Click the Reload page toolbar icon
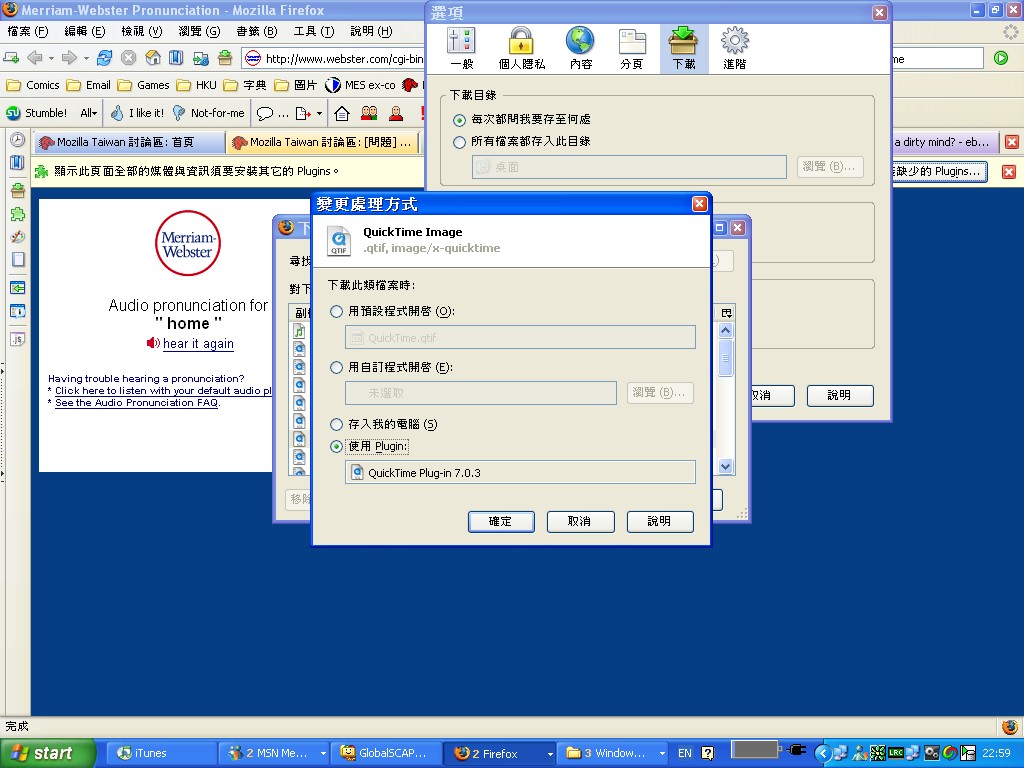Image resolution: width=1024 pixels, height=768 pixels. point(104,58)
